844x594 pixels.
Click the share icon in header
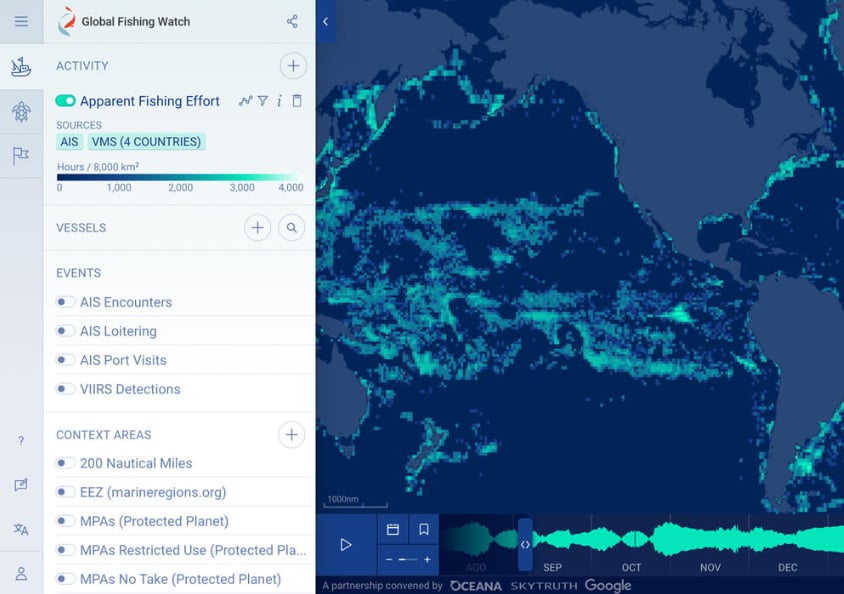coord(292,21)
